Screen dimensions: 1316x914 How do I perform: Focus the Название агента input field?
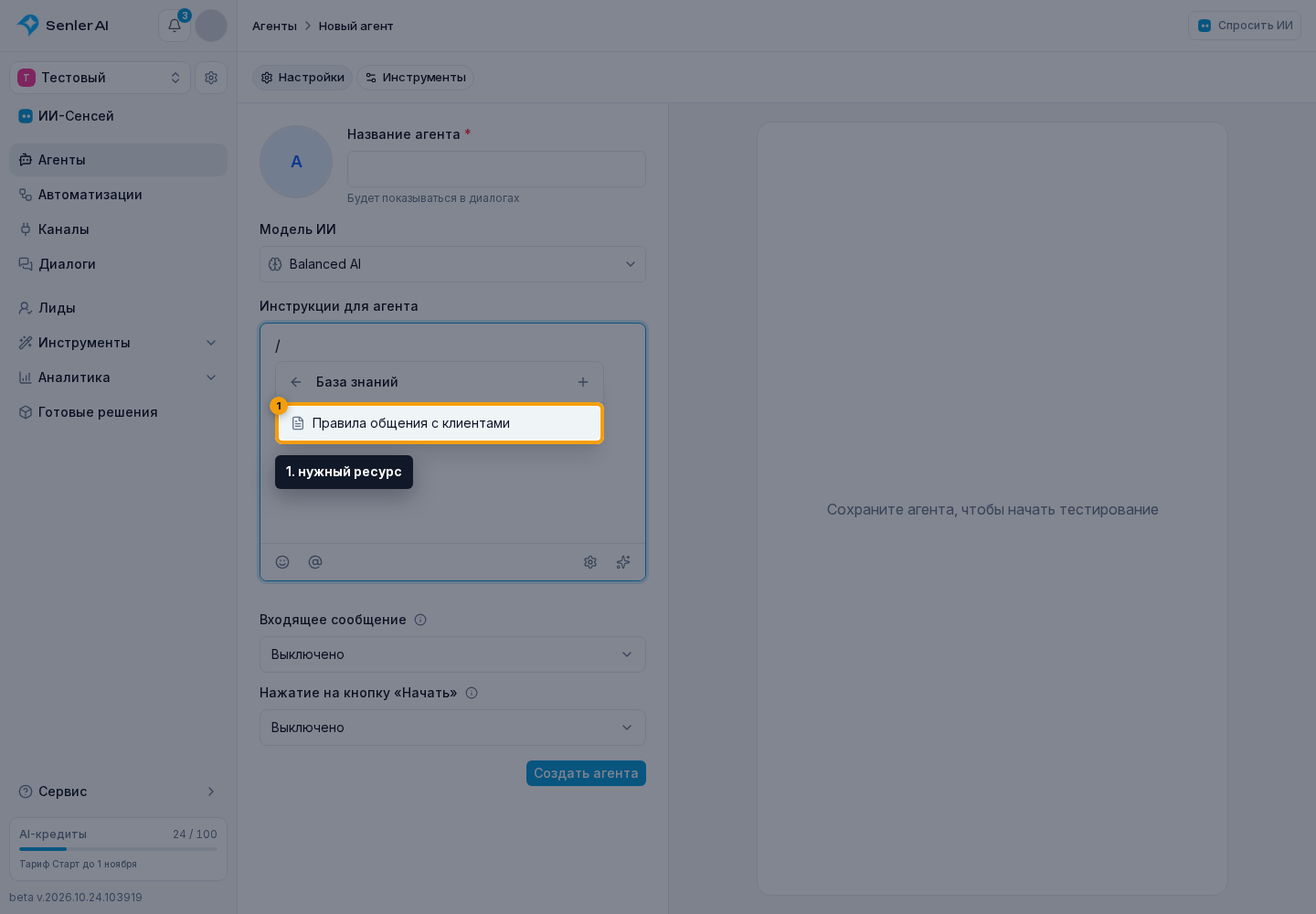coord(496,169)
